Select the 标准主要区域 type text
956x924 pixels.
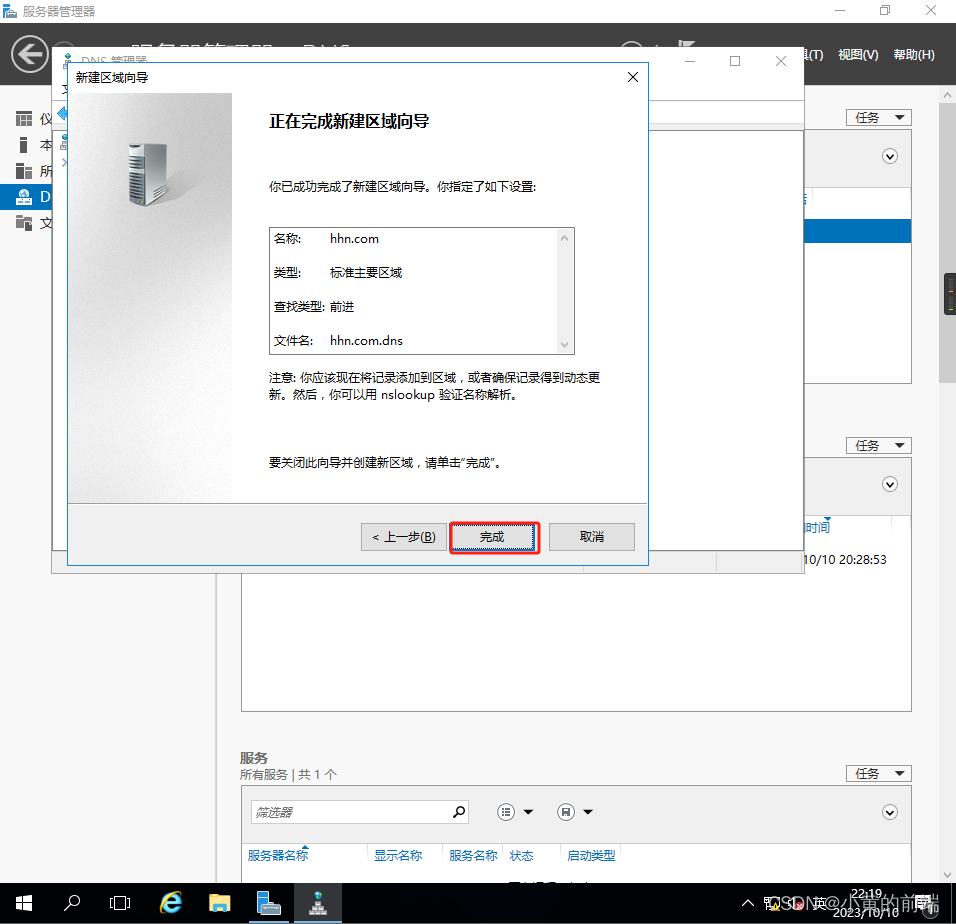click(366, 272)
